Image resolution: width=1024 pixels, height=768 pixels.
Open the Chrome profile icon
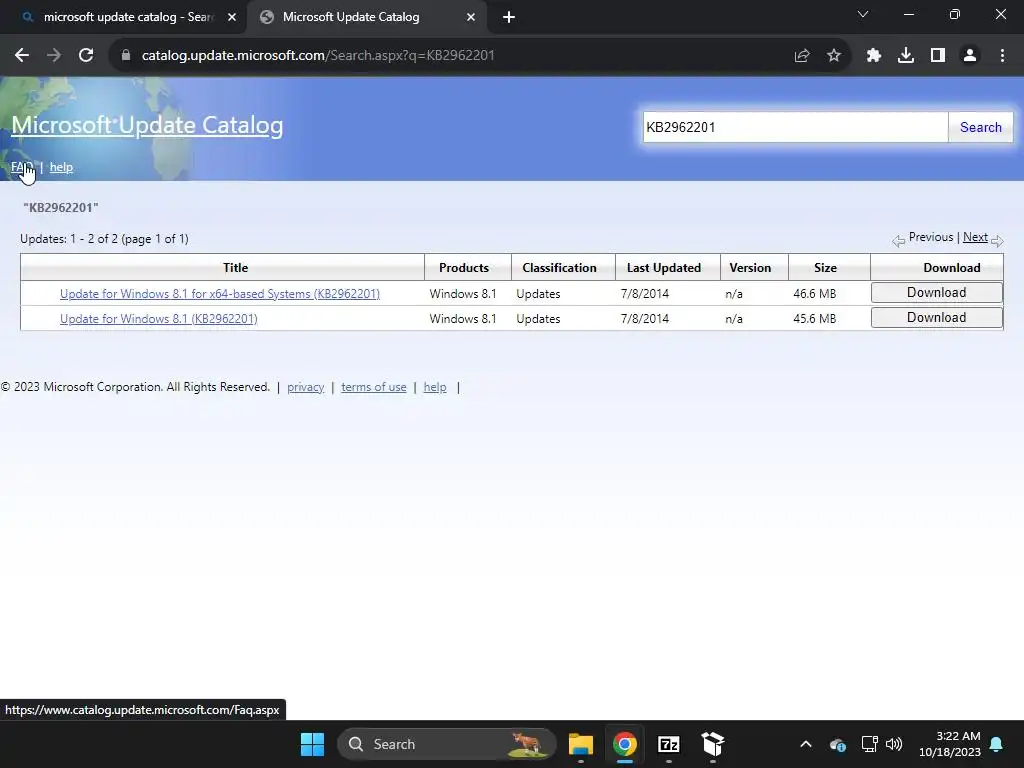point(970,56)
